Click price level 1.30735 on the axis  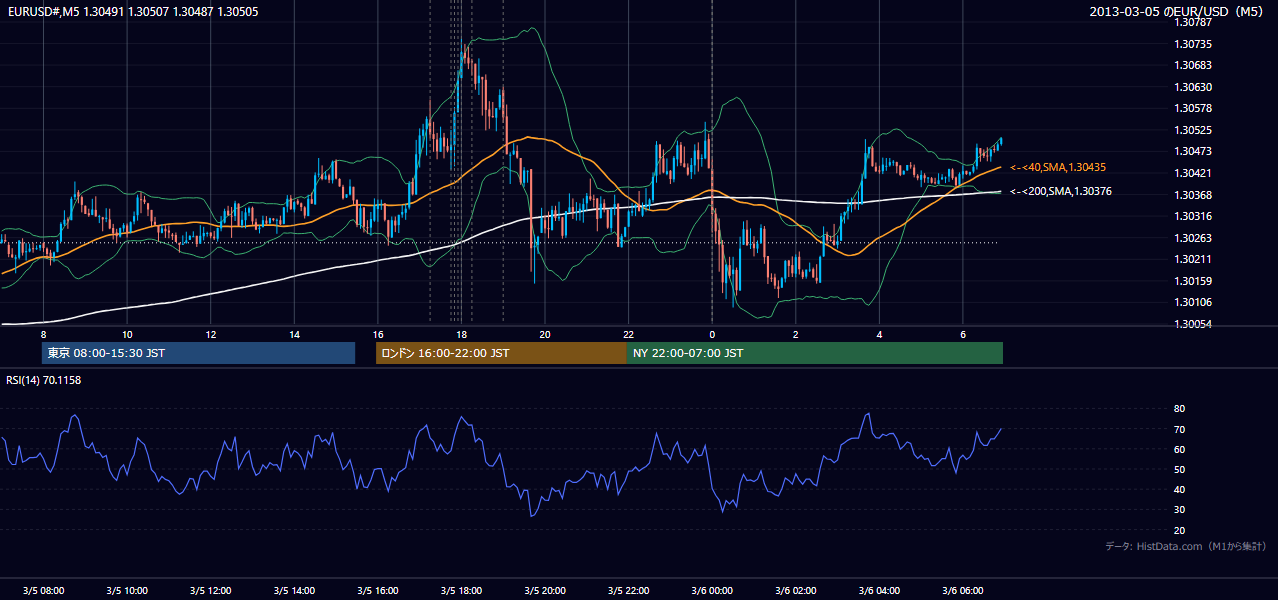1195,44
